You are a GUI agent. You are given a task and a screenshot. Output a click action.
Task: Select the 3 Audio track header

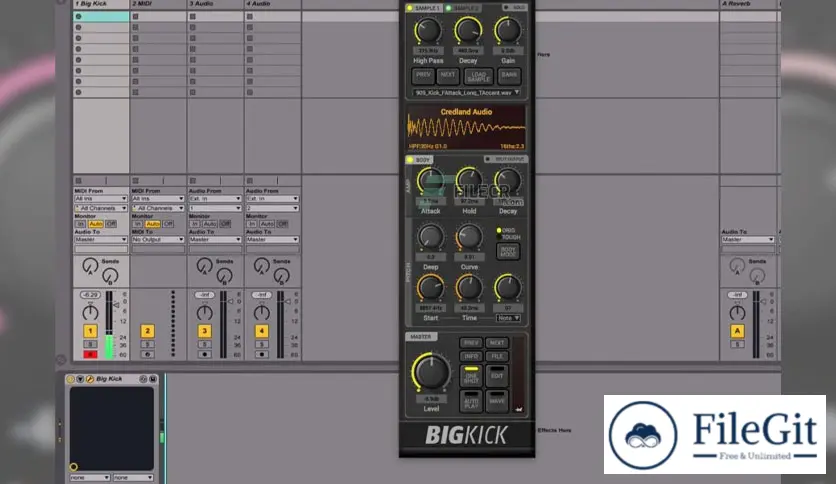[x=215, y=4]
